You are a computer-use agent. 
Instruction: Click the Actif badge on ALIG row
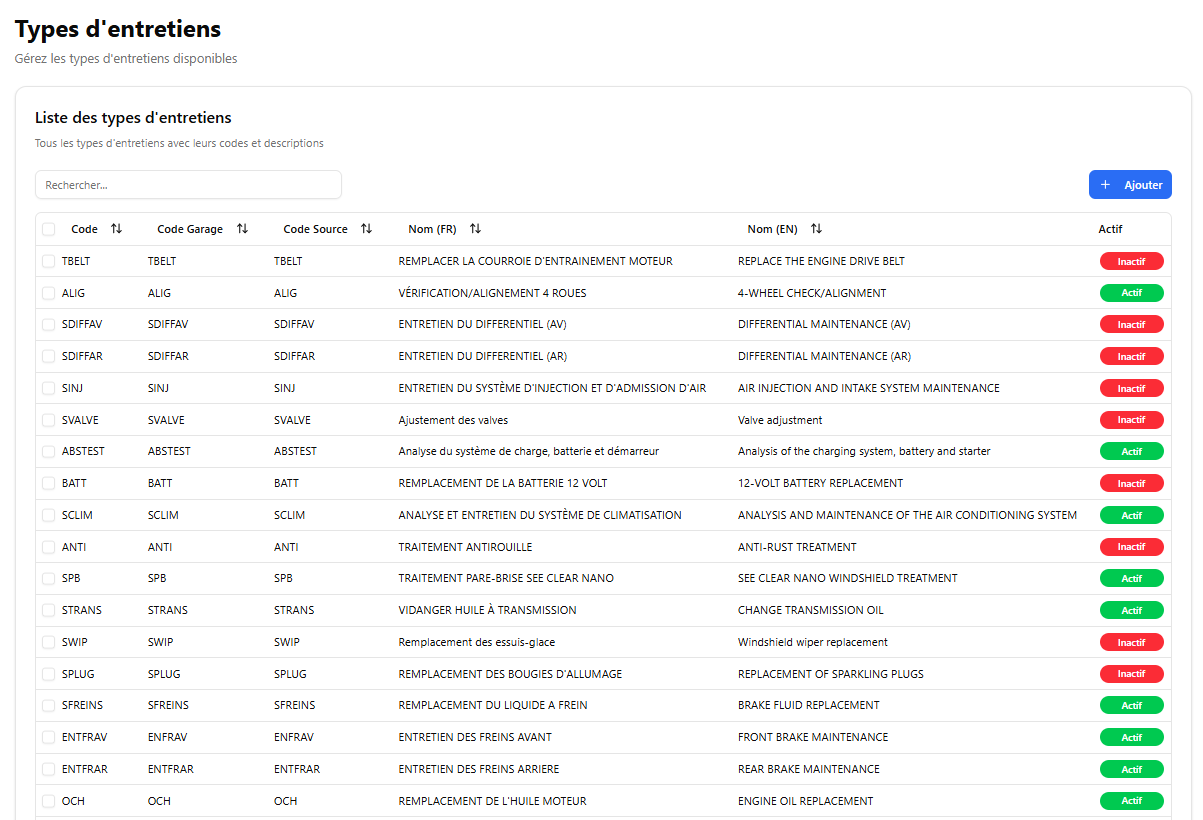coord(1131,293)
